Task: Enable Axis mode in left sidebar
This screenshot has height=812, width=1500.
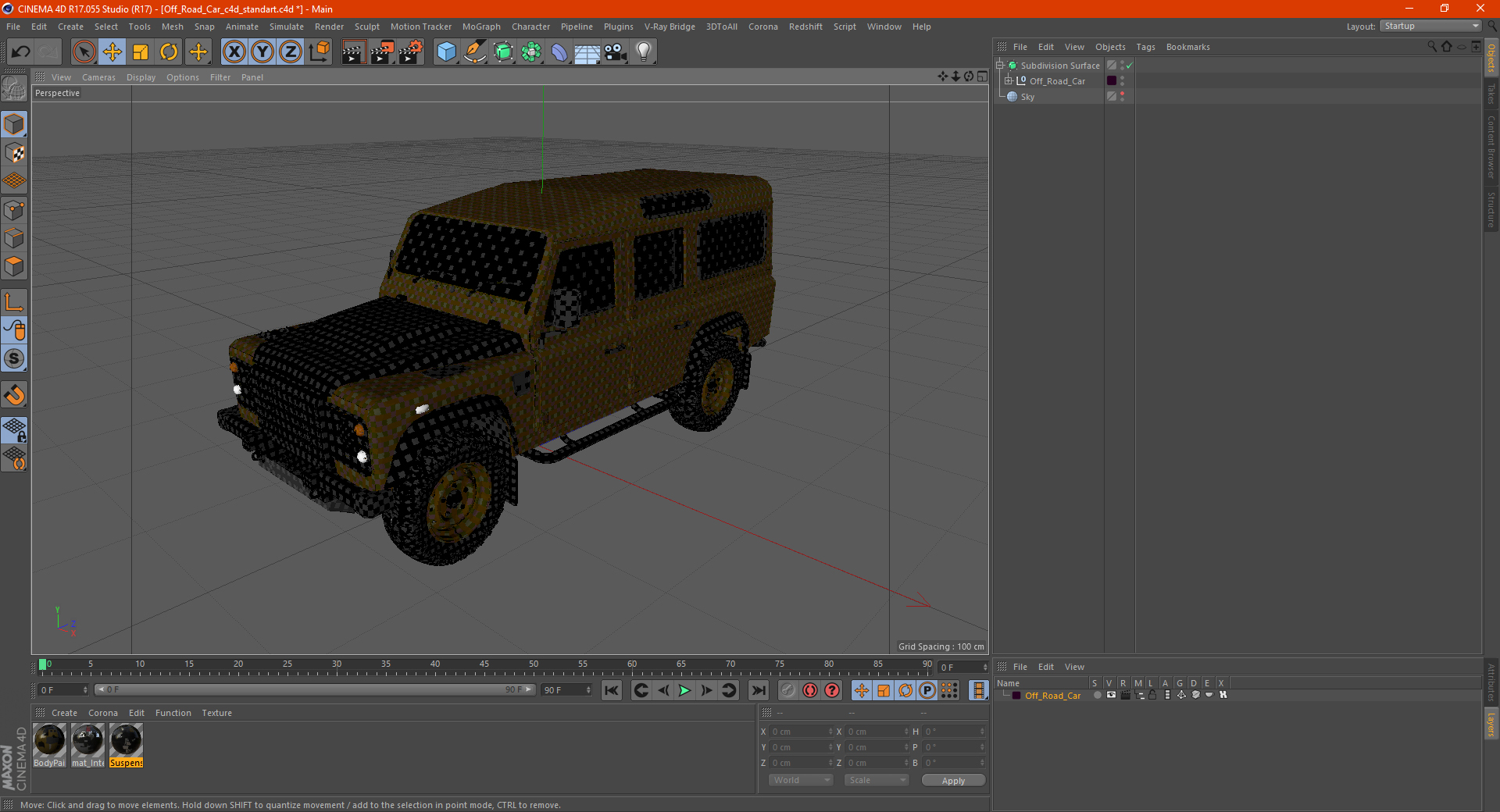Action: pos(15,302)
